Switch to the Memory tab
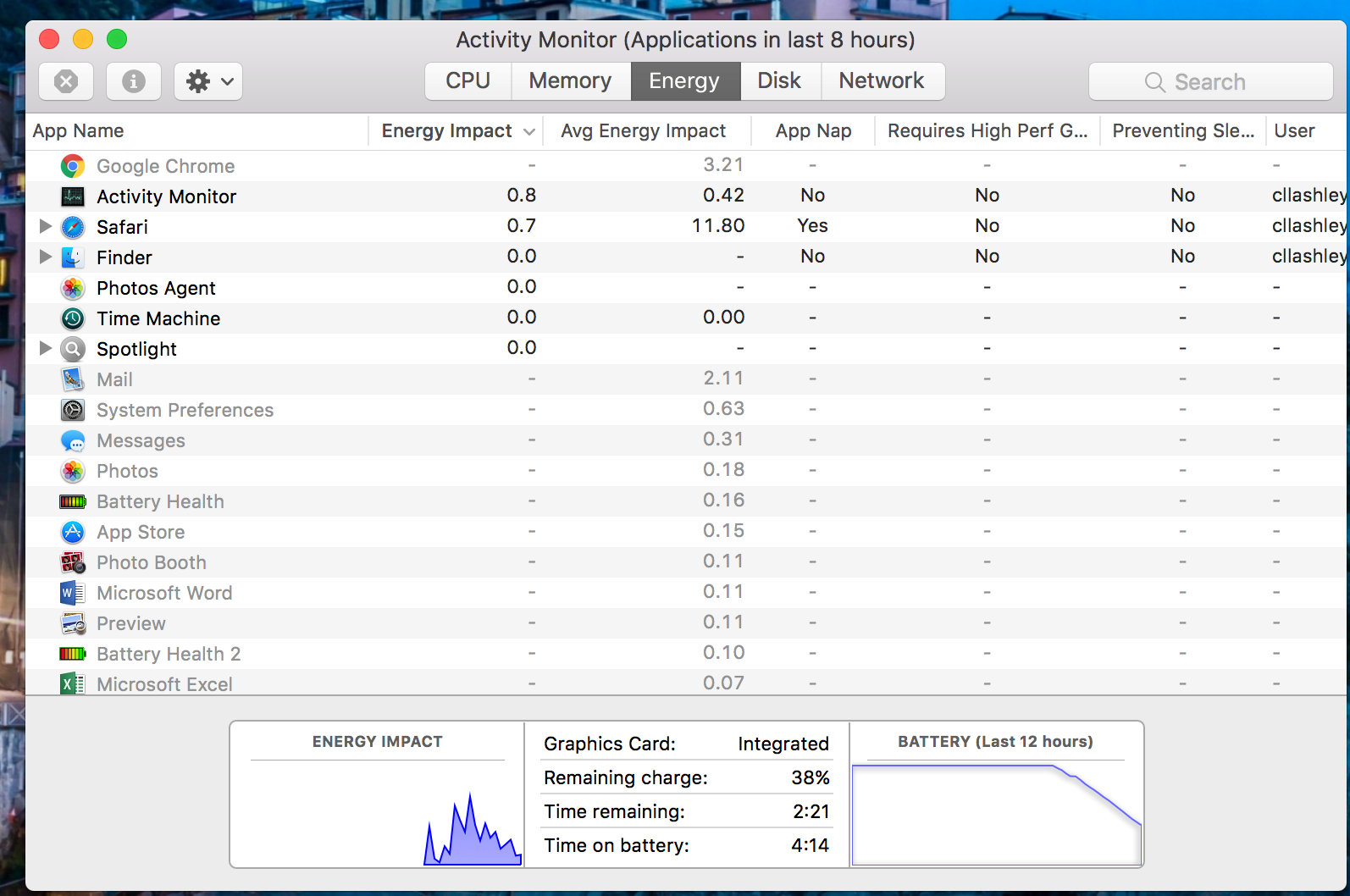Image resolution: width=1350 pixels, height=896 pixels. tap(571, 81)
